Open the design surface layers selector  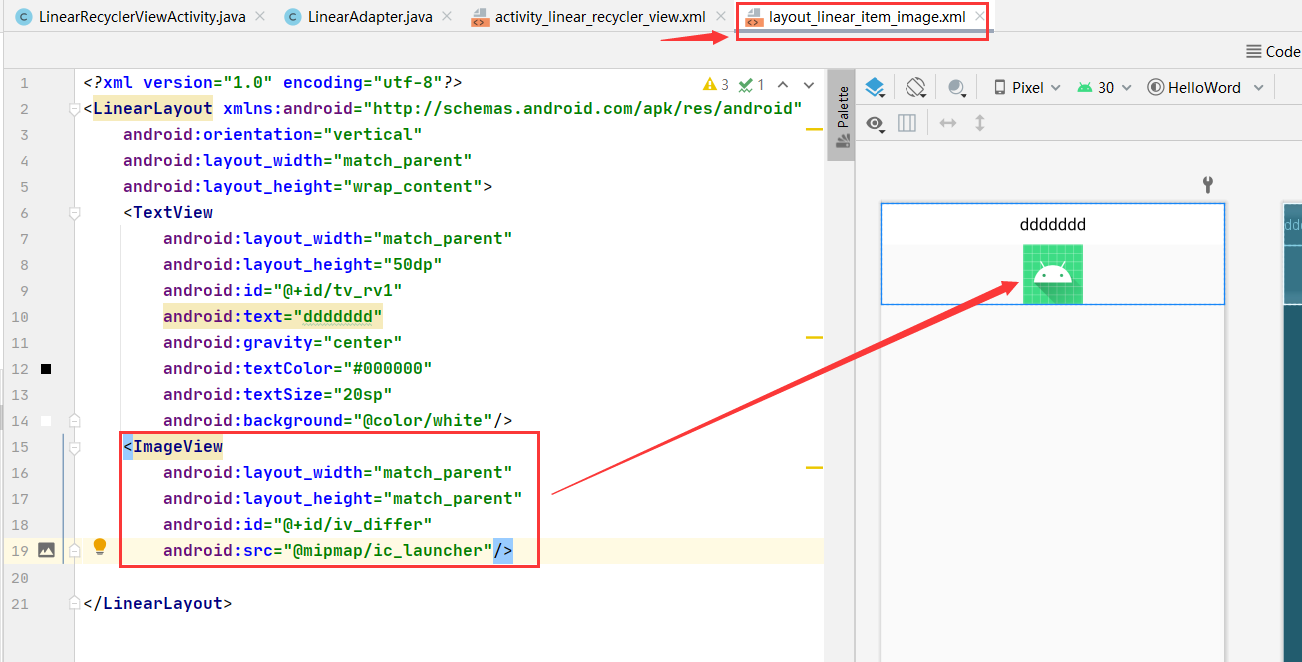tap(875, 88)
